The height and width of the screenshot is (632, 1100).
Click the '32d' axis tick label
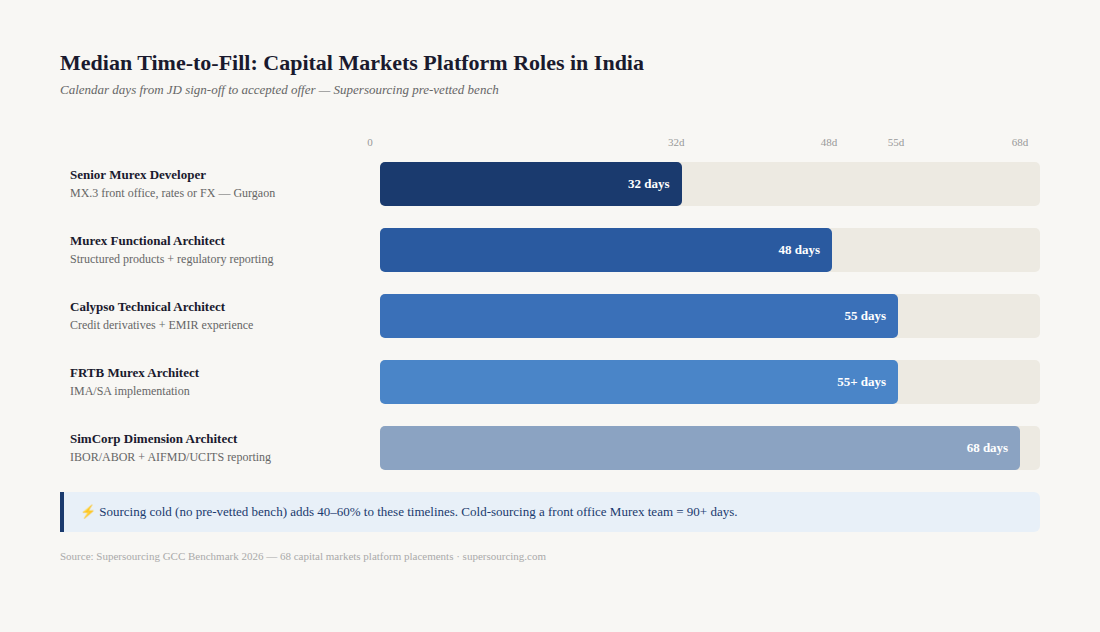(x=676, y=142)
